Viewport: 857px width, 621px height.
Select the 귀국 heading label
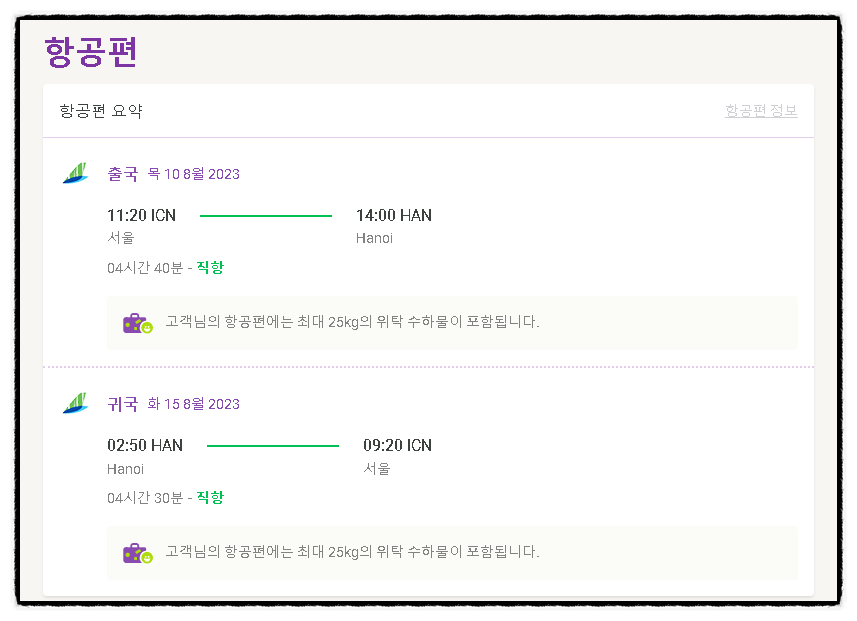tap(123, 404)
